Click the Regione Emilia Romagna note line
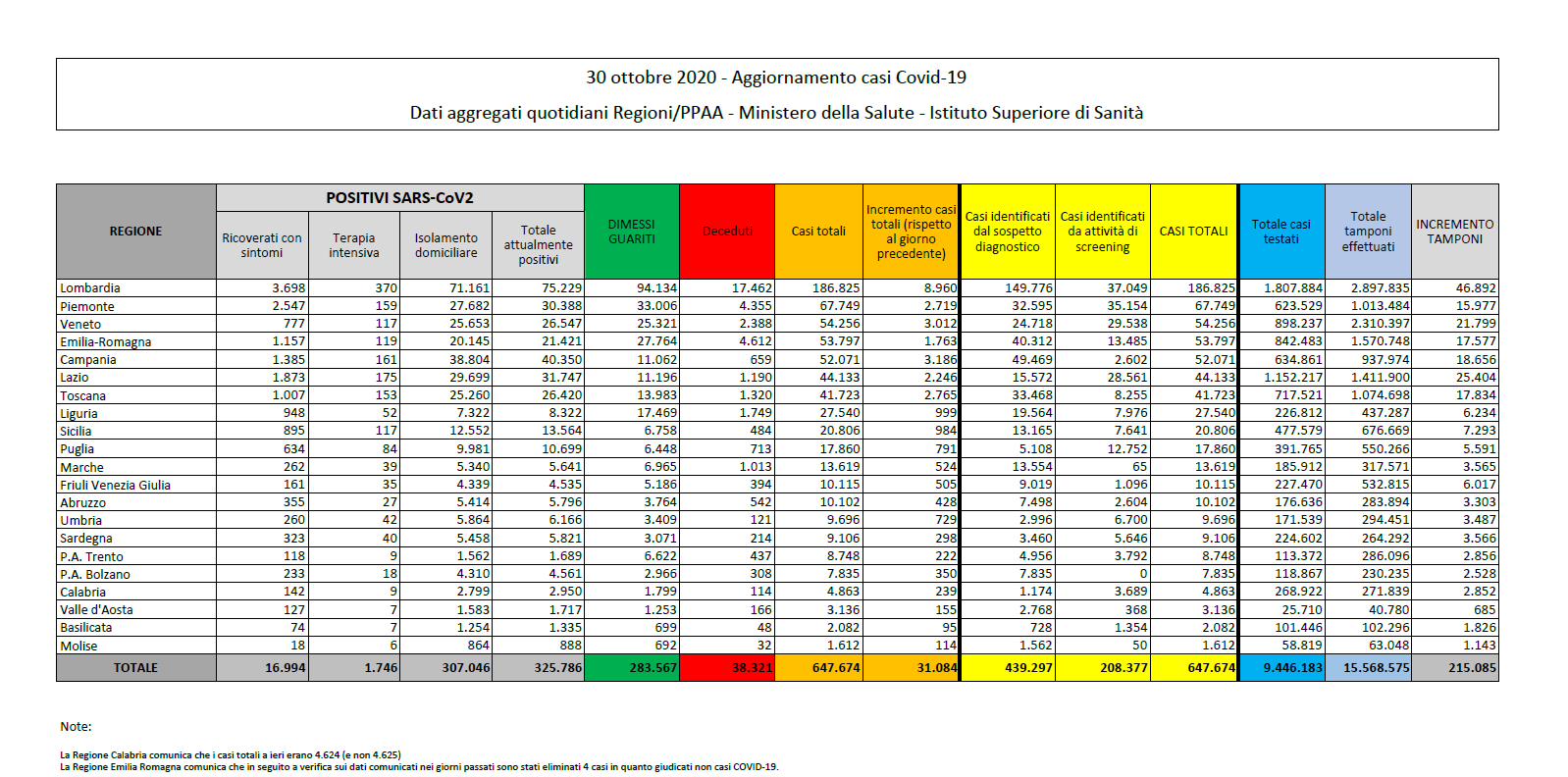 click(x=419, y=767)
